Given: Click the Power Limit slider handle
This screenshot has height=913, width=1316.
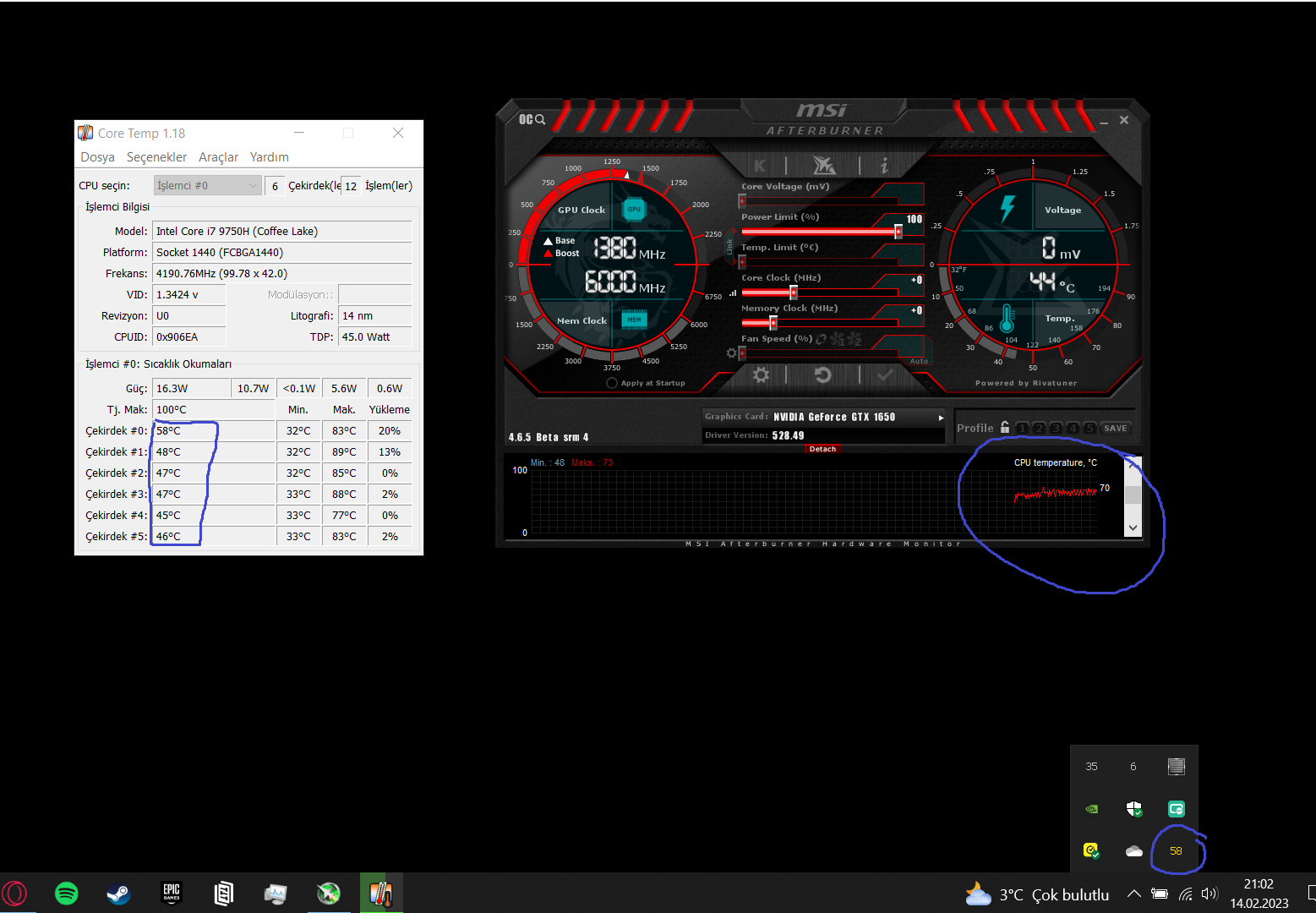Looking at the screenshot, I should [x=898, y=232].
